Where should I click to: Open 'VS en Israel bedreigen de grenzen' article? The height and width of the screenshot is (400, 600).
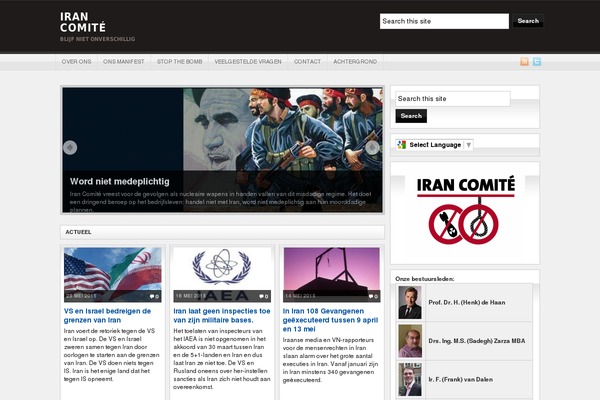pyautogui.click(x=108, y=315)
